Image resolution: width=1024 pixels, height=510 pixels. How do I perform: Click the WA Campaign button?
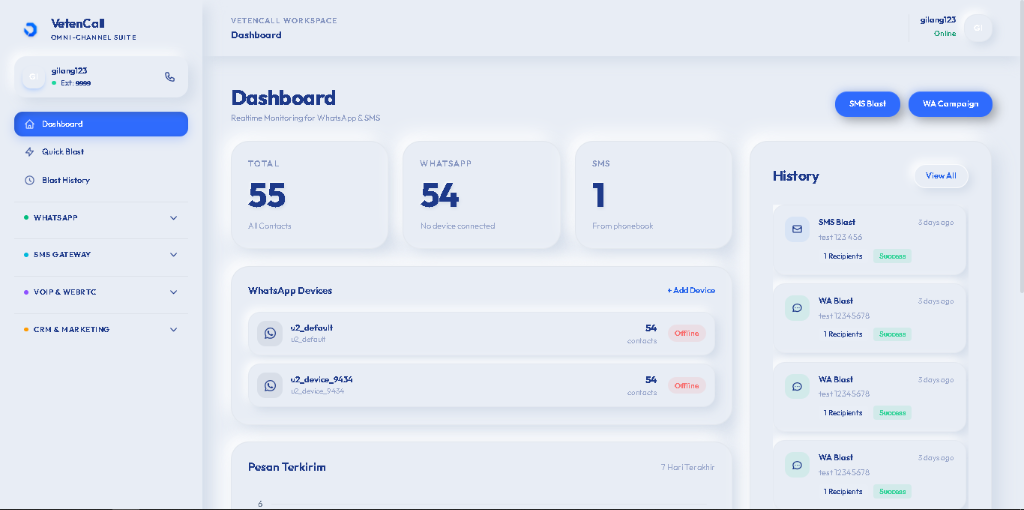pyautogui.click(x=950, y=104)
